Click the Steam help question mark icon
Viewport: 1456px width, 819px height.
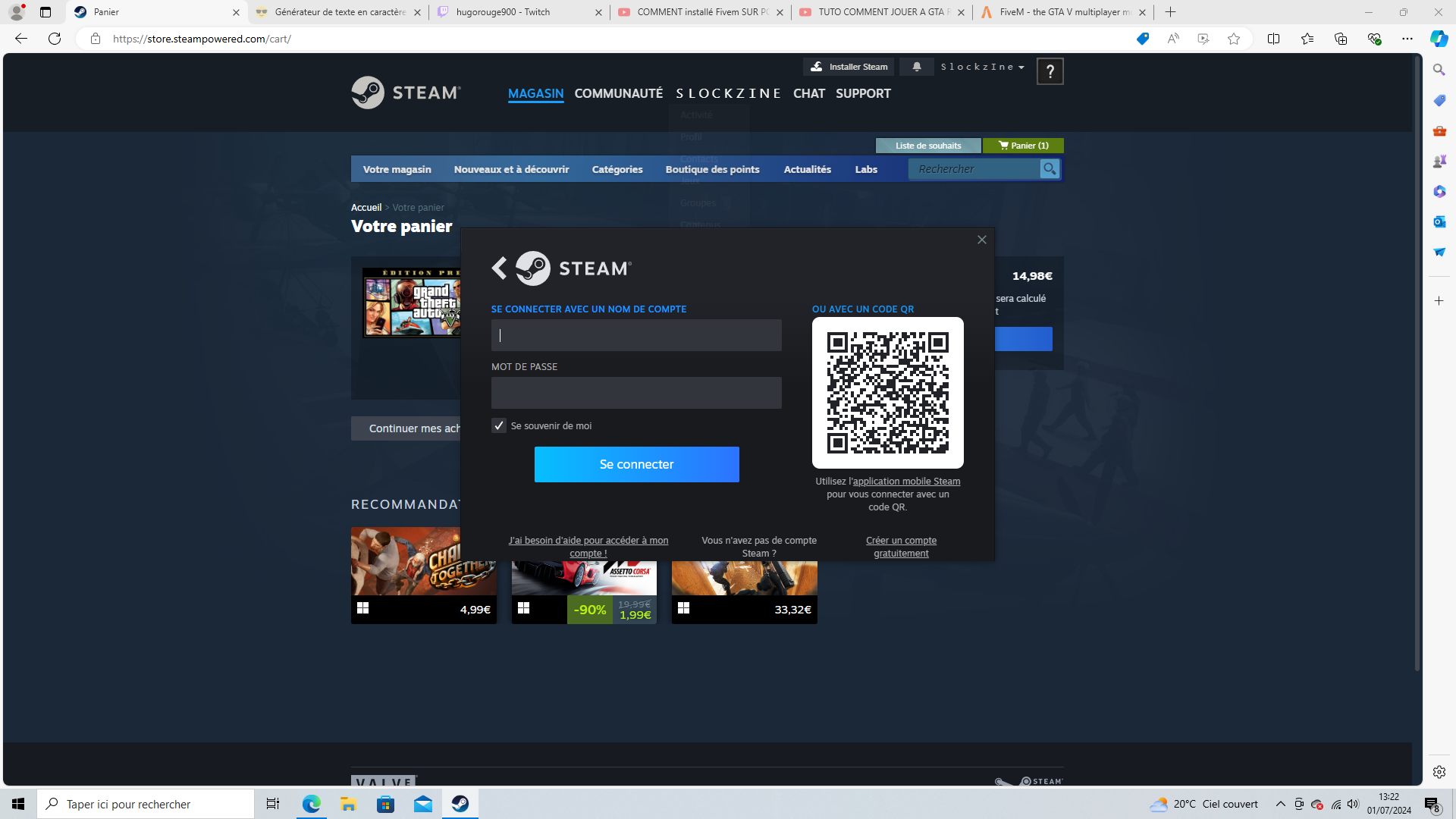point(1050,71)
